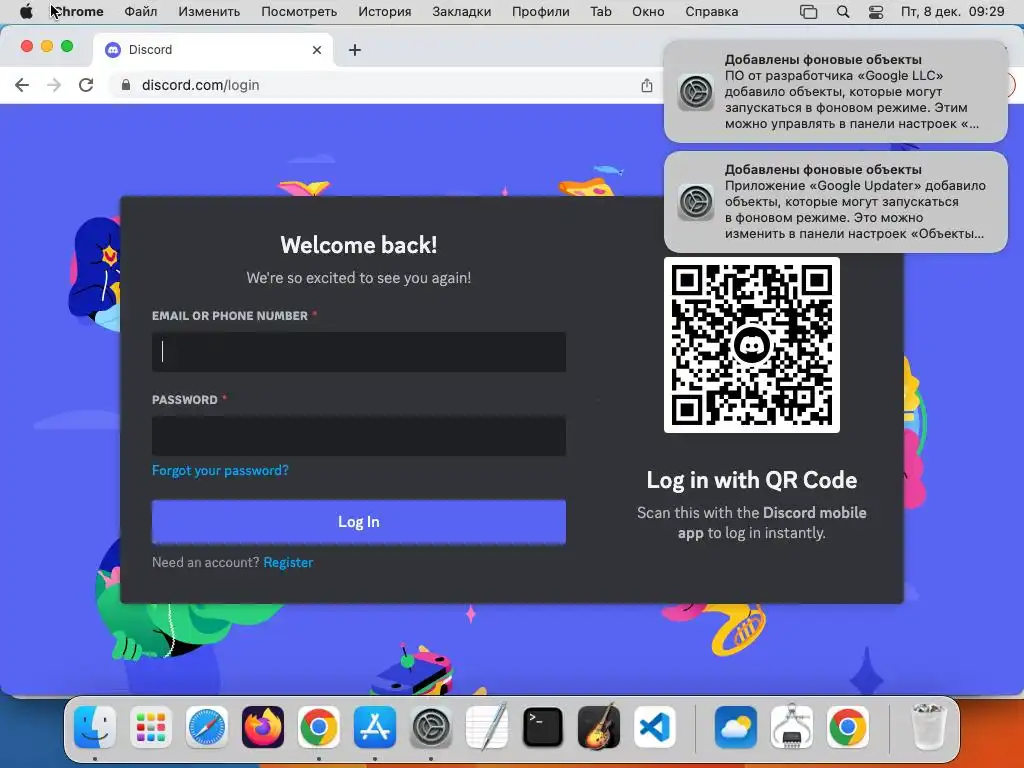The width and height of the screenshot is (1024, 768).
Task: Open a new browser tab
Action: pyautogui.click(x=355, y=50)
